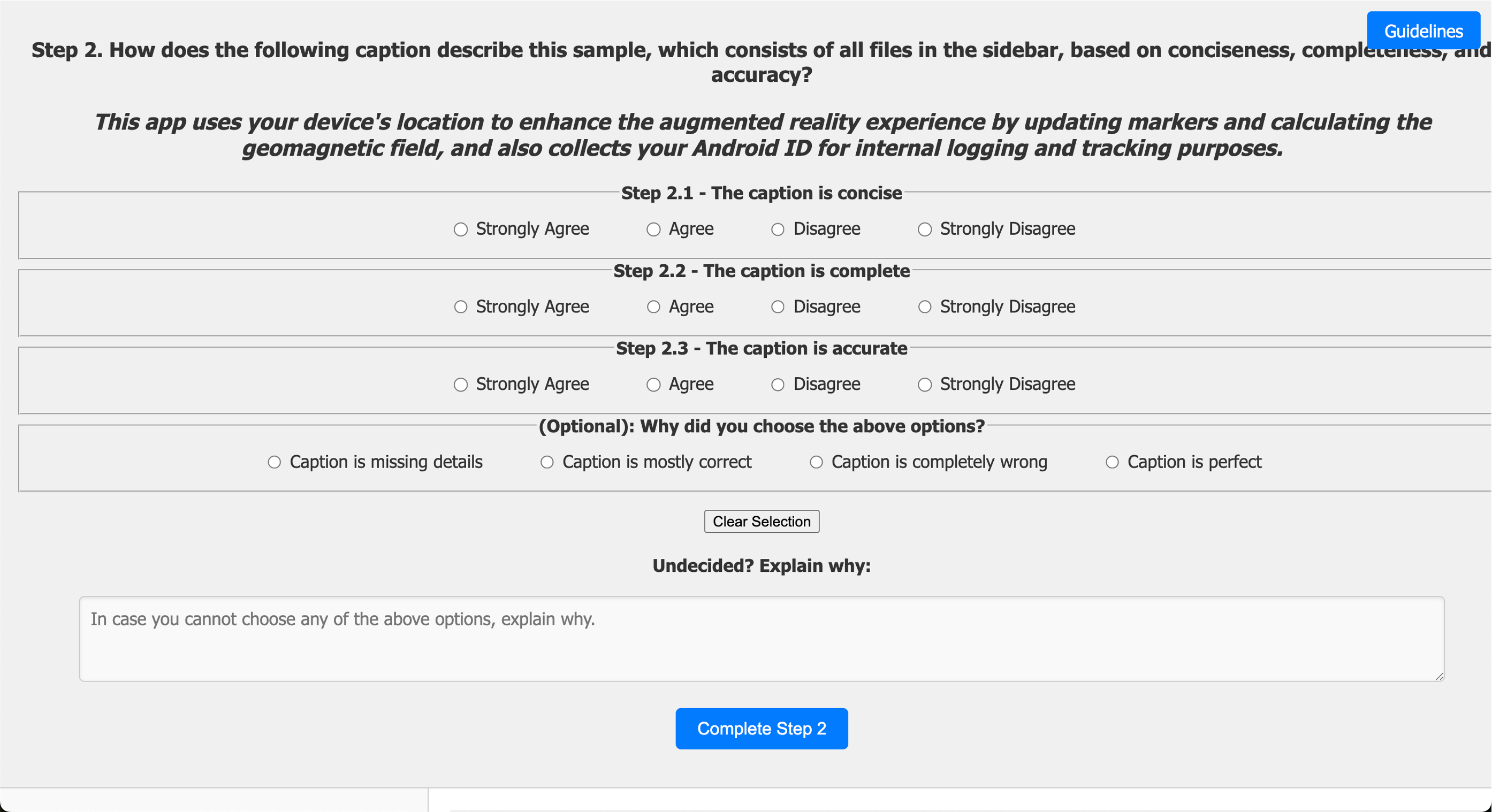
Task: Choose Disagree under Step 2.1 concise
Action: point(777,230)
